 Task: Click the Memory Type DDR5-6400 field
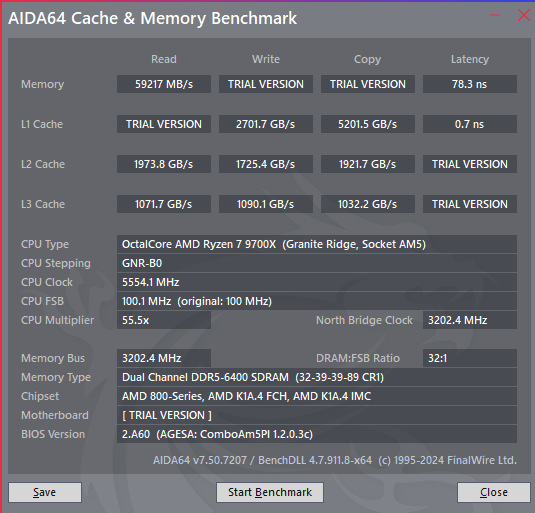(x=317, y=377)
